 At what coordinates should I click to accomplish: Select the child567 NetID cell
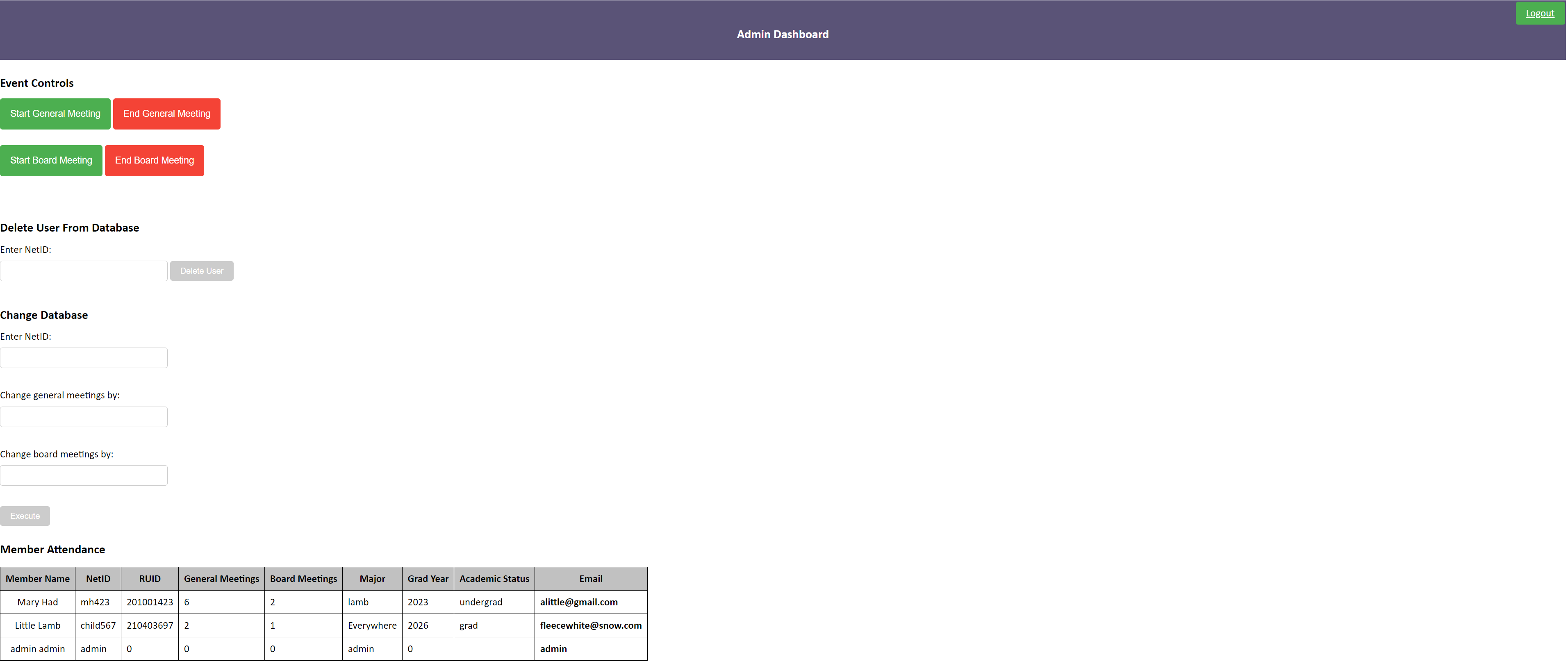(98, 625)
